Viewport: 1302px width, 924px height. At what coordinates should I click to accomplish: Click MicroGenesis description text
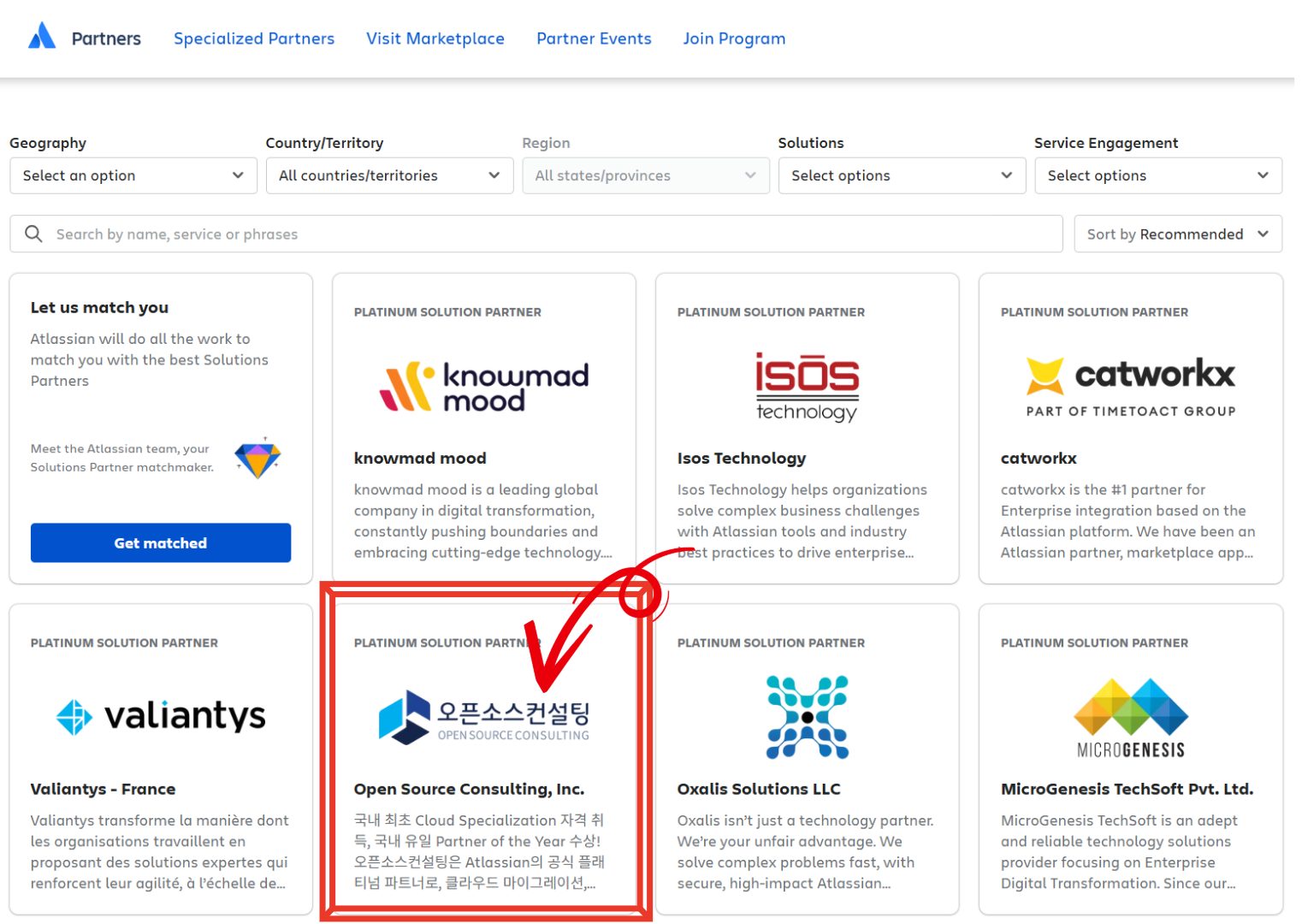1119,852
